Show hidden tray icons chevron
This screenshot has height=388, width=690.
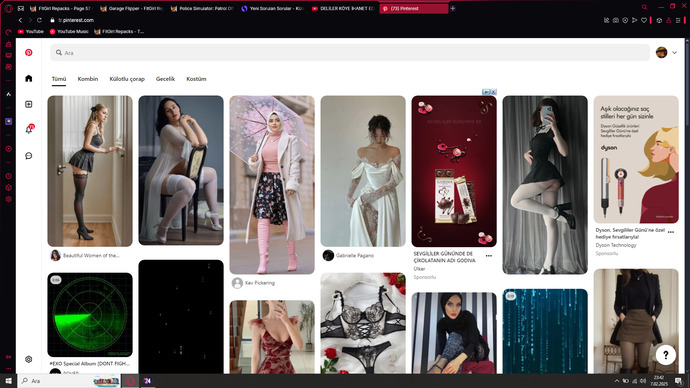point(617,381)
